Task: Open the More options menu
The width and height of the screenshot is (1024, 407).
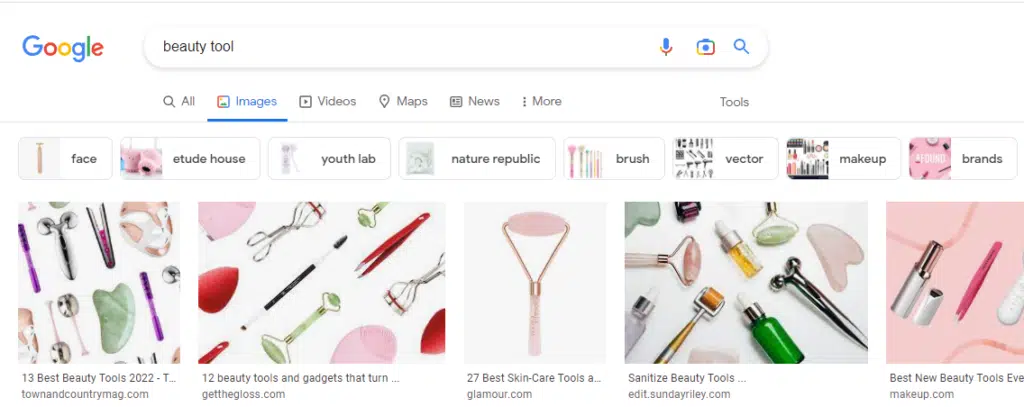Action: (541, 101)
